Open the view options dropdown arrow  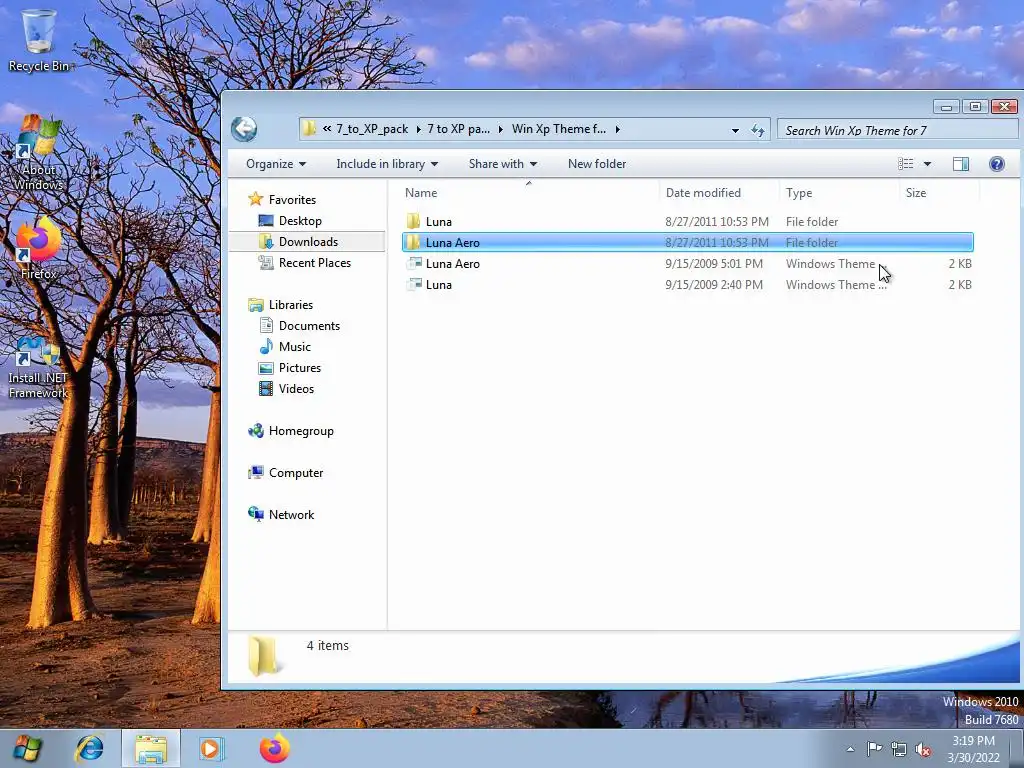coord(927,164)
